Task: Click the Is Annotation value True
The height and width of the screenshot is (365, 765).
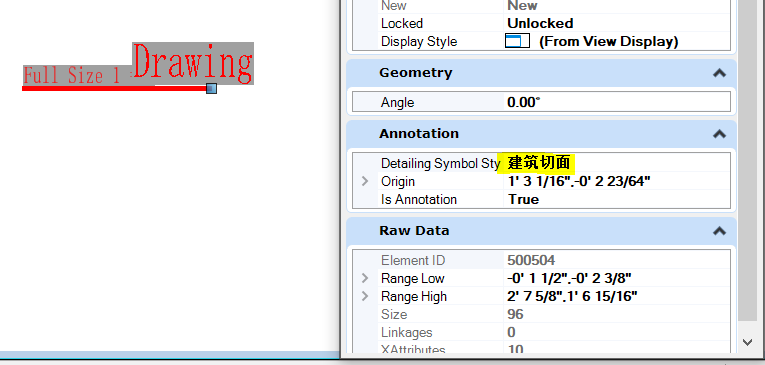Action: [x=523, y=200]
